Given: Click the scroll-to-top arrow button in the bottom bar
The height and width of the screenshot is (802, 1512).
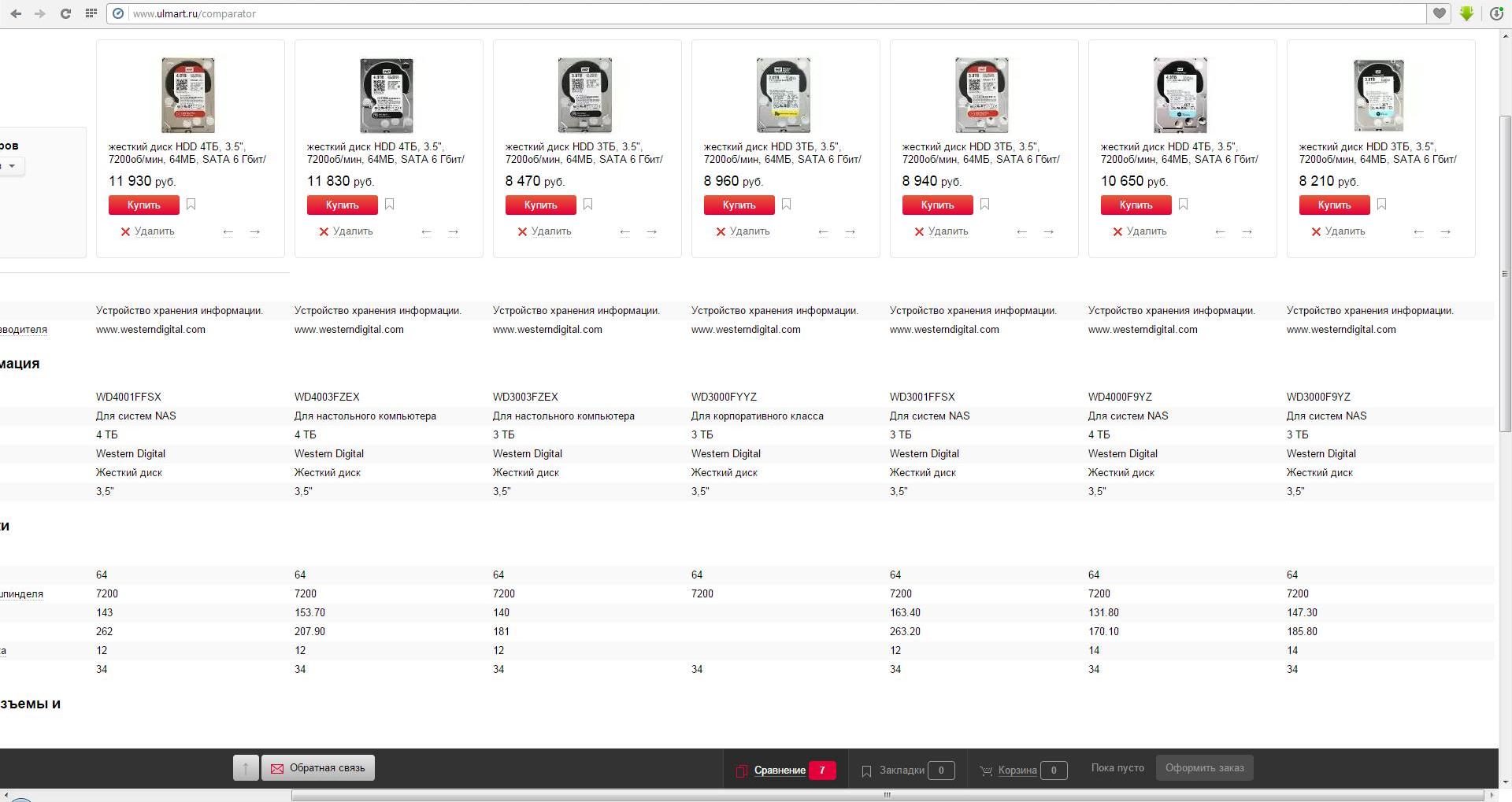Looking at the screenshot, I should (246, 768).
